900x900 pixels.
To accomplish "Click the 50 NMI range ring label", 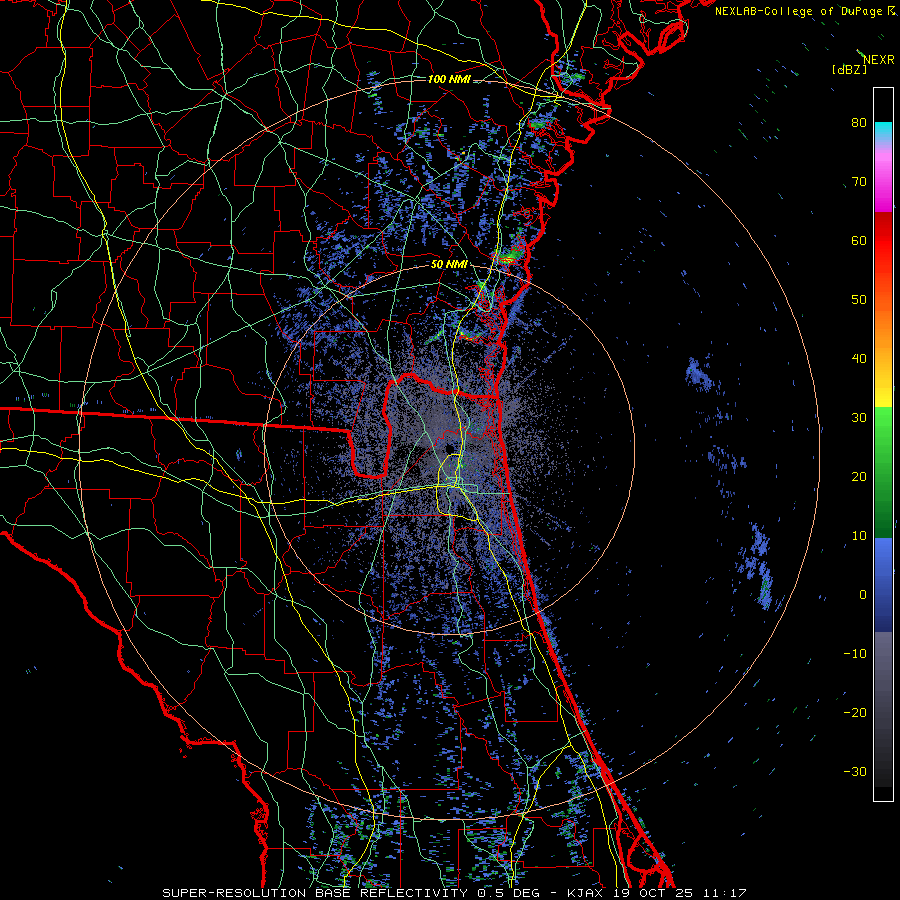I will coord(449,265).
